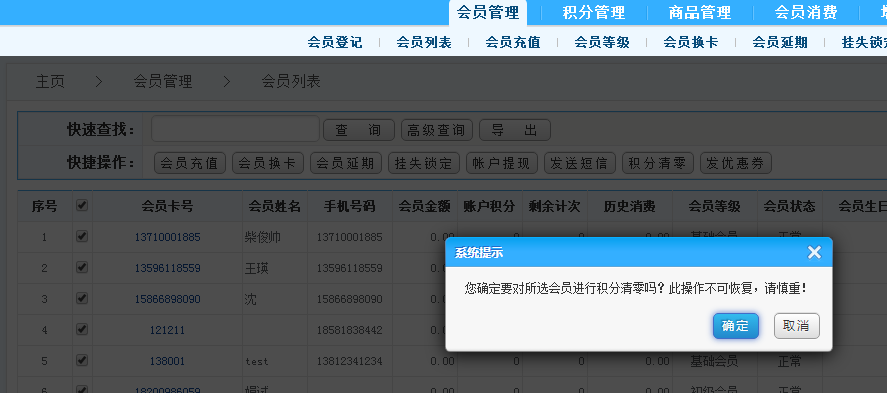
Task: Click the 剩余计次 column header
Action: tap(554, 206)
